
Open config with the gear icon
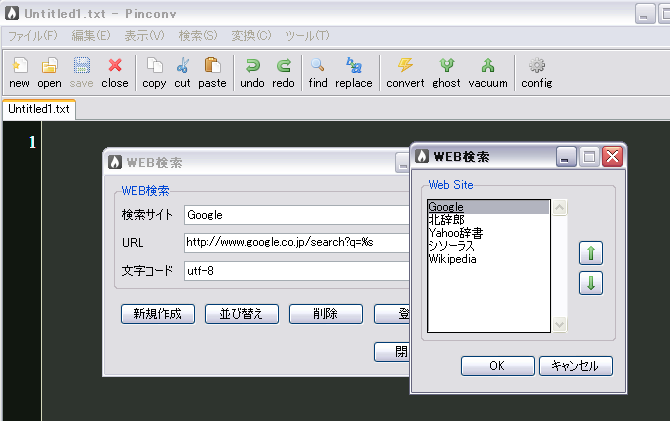click(537, 65)
